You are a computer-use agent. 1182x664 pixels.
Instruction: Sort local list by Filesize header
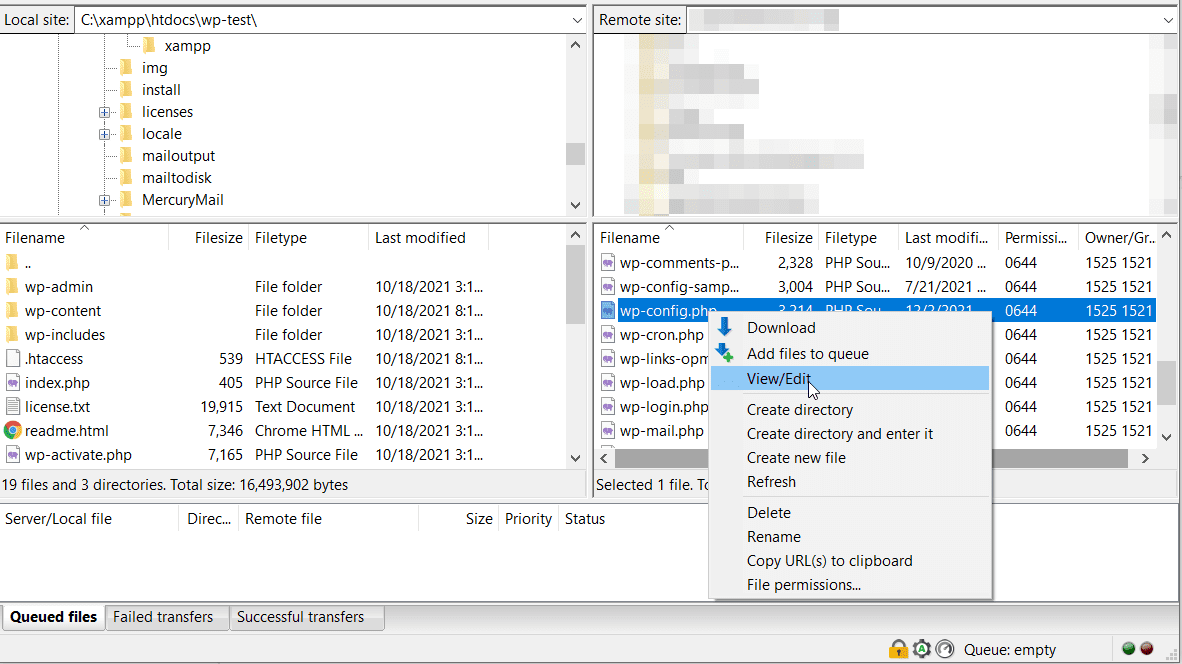coord(208,237)
